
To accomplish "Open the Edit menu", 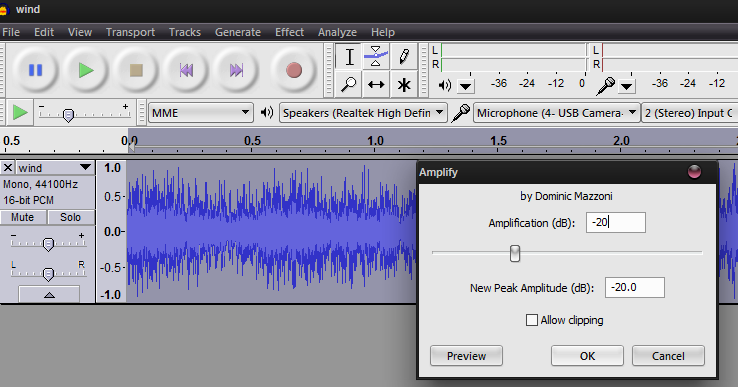I will [x=44, y=32].
